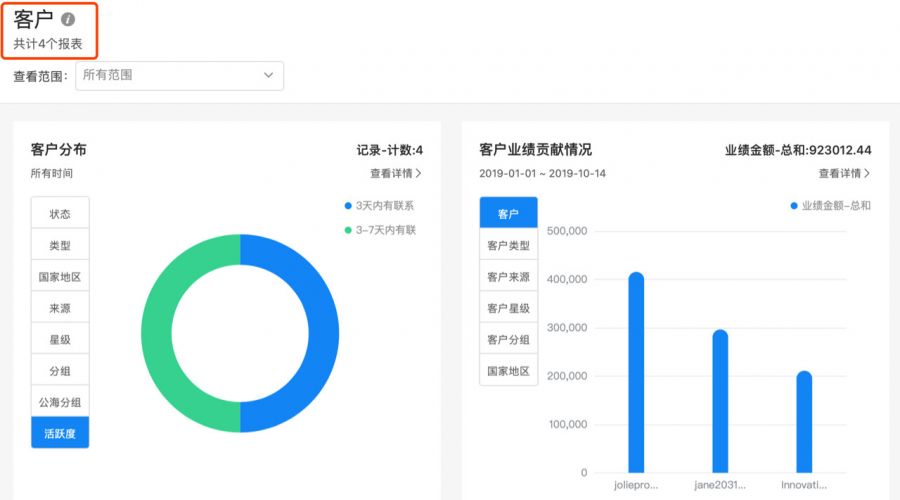Toggle the 3-7天内有联 legend item
The image size is (900, 500).
(x=379, y=230)
